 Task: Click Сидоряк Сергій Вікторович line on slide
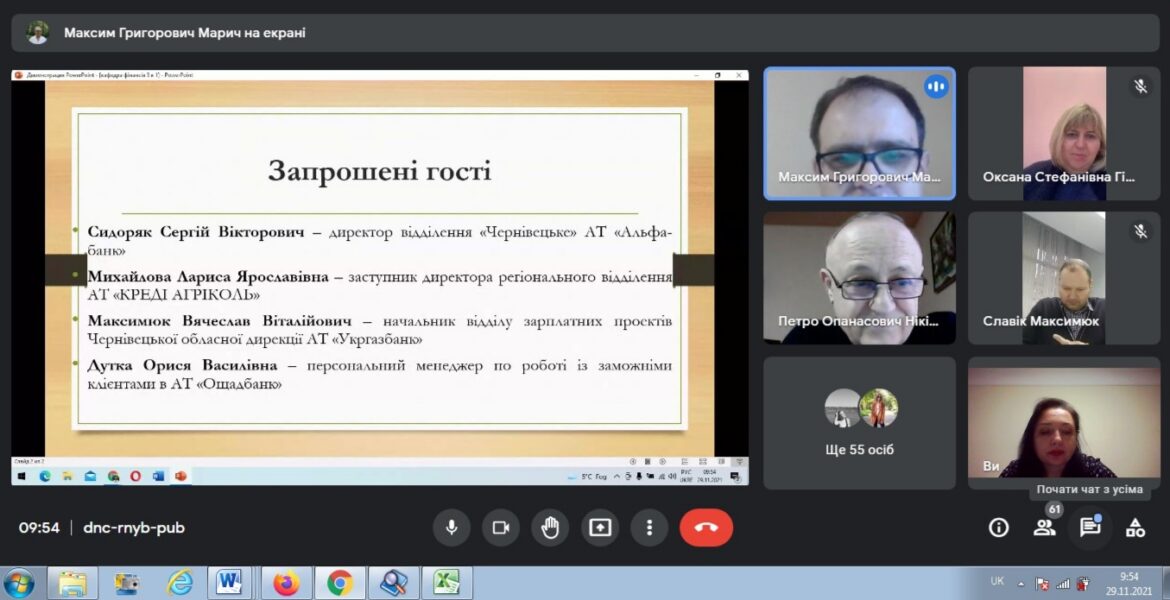pos(380,241)
